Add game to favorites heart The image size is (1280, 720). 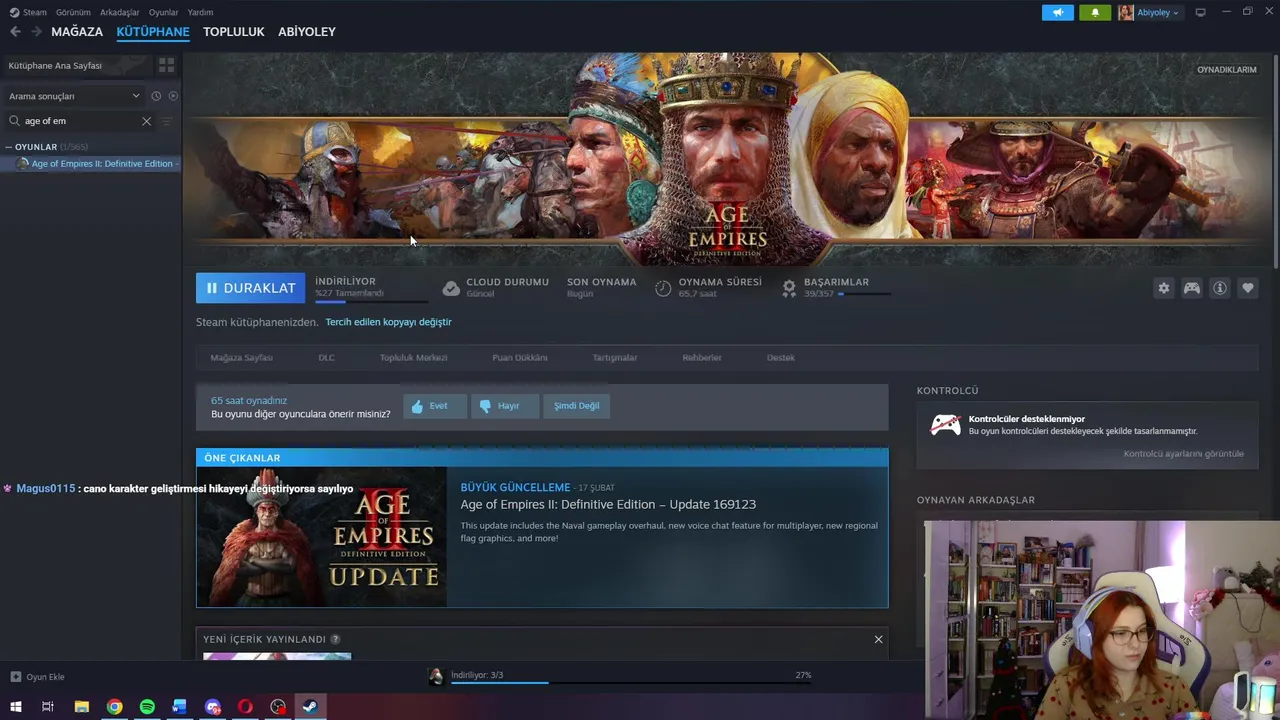(1248, 288)
